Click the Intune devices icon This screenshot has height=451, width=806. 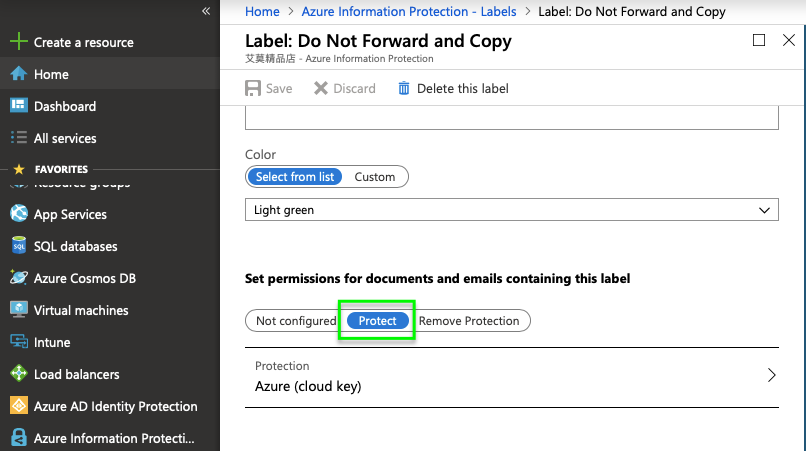(19, 341)
